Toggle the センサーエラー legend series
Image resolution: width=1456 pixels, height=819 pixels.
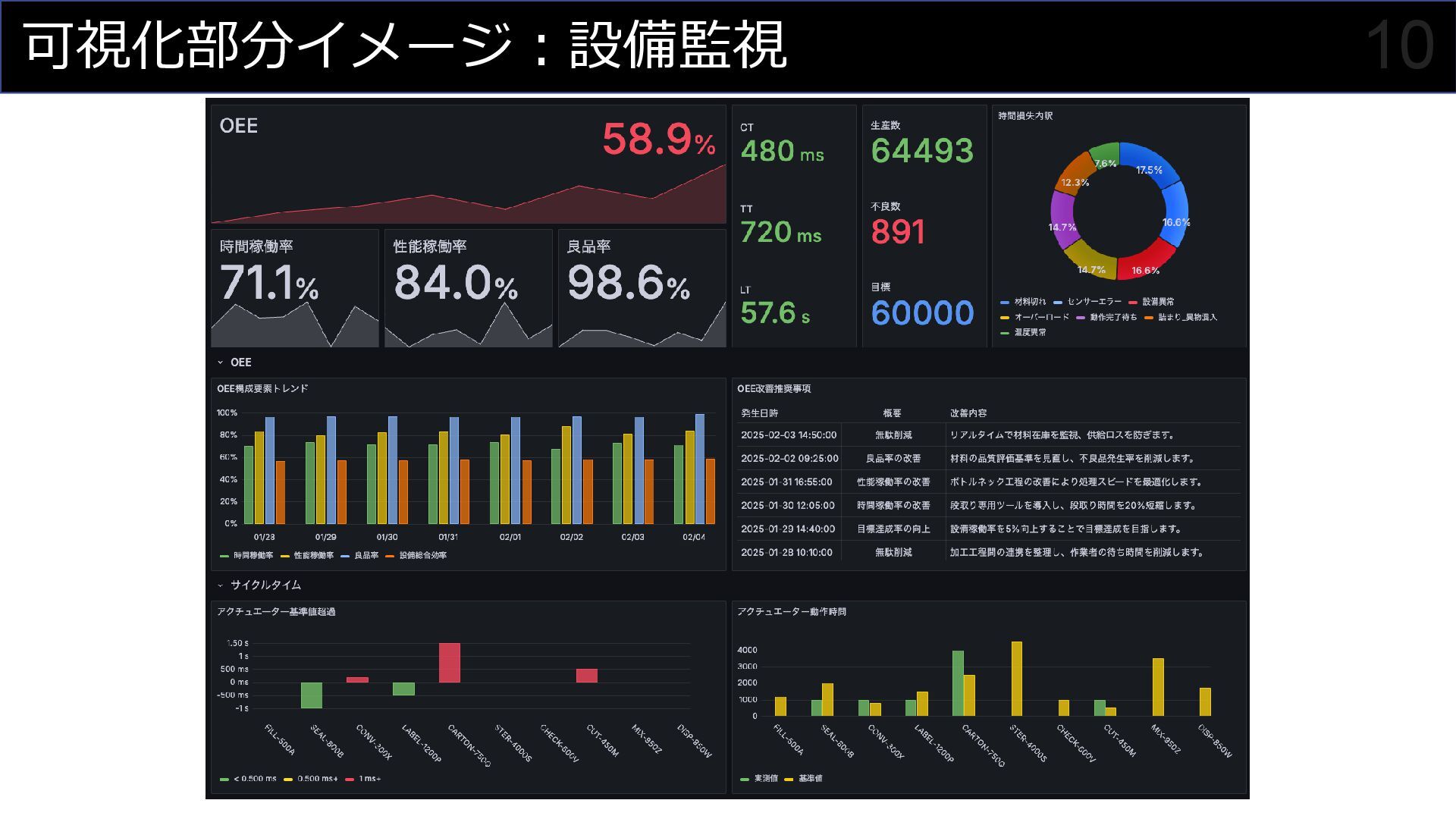[x=1094, y=302]
